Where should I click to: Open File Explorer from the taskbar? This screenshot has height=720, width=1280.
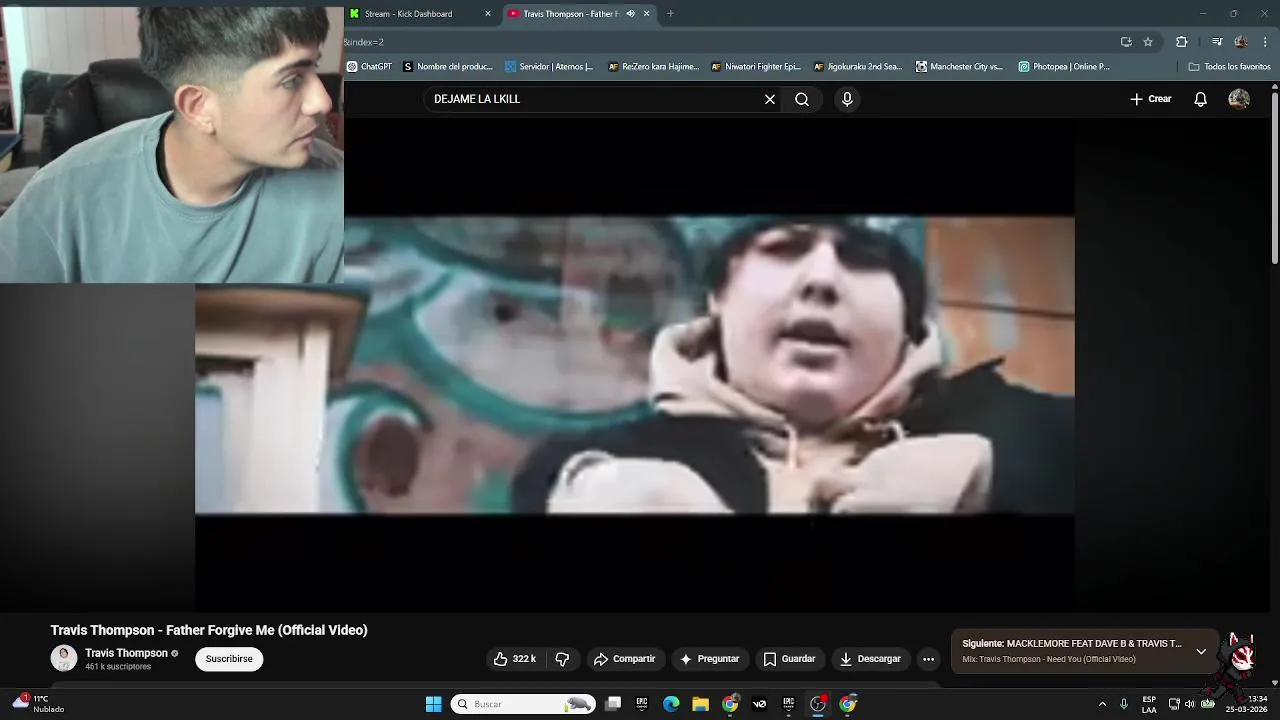[x=700, y=704]
